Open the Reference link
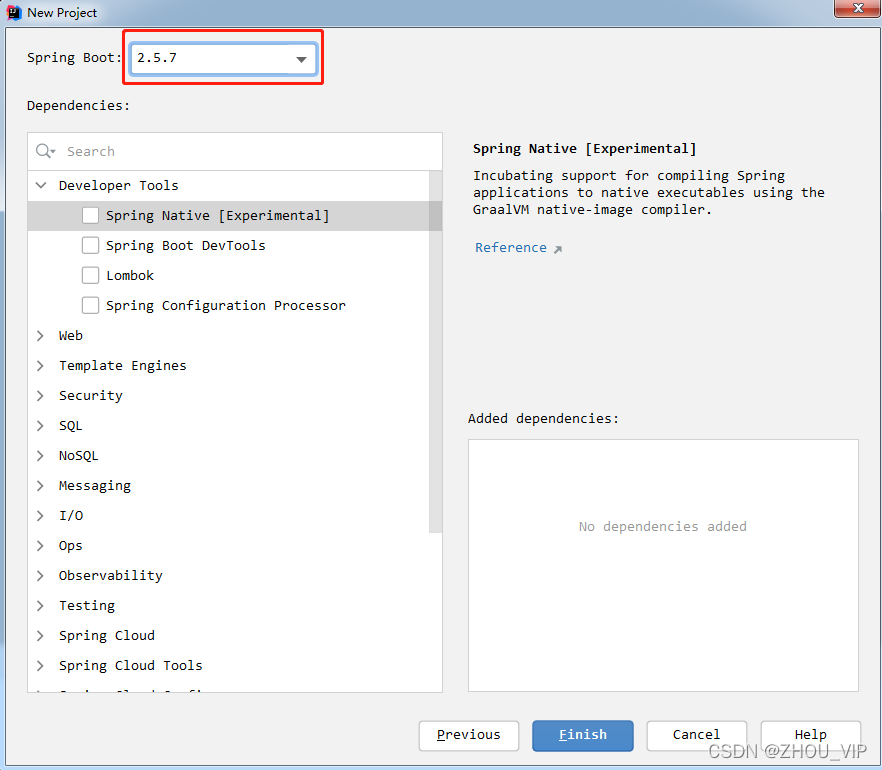 click(511, 247)
